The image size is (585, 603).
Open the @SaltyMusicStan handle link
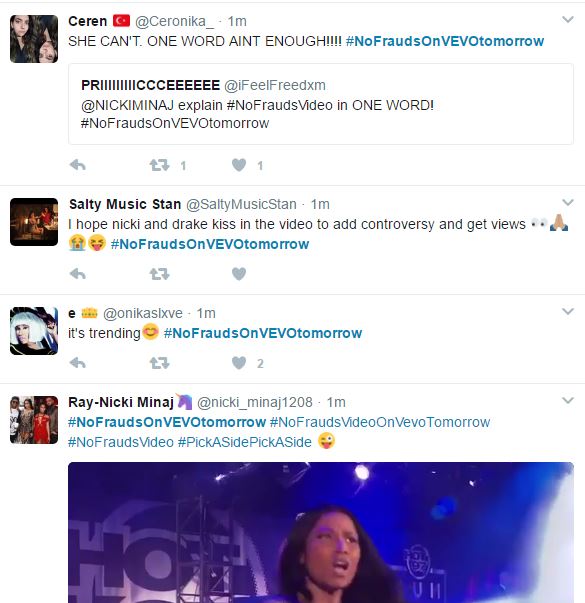pos(241,204)
